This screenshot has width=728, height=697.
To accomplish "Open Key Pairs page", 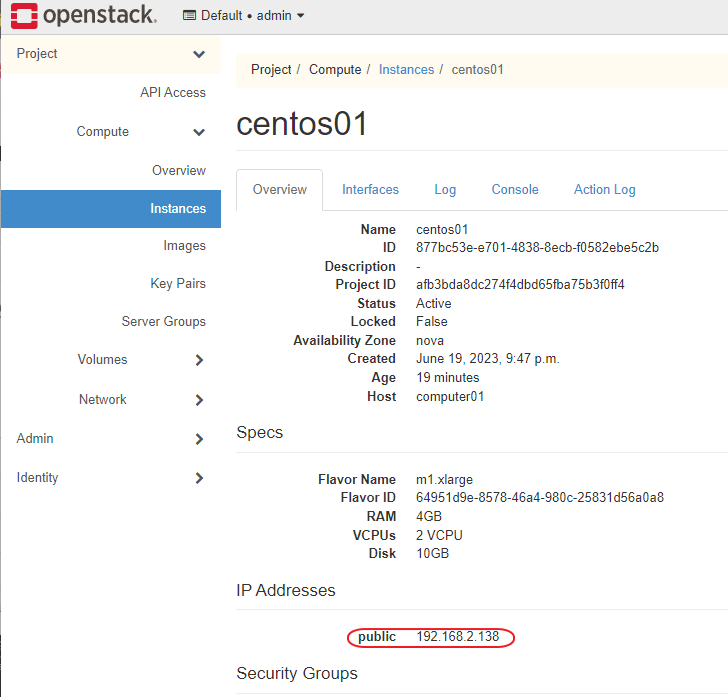I will (x=177, y=284).
